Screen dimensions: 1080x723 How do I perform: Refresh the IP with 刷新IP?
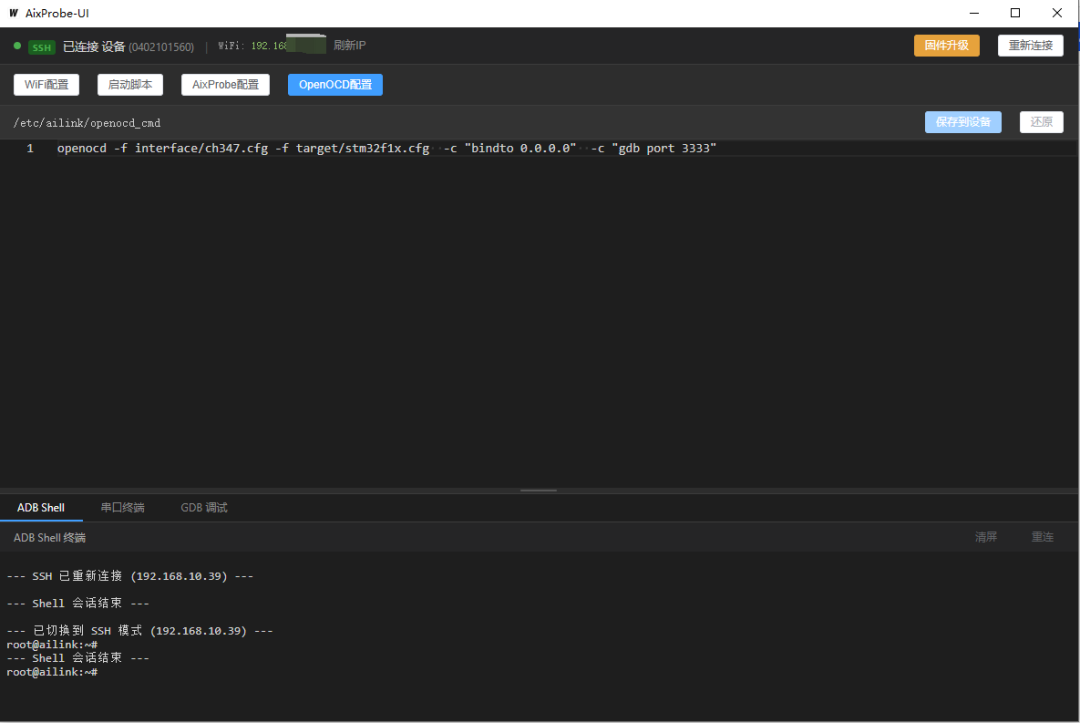[x=349, y=45]
